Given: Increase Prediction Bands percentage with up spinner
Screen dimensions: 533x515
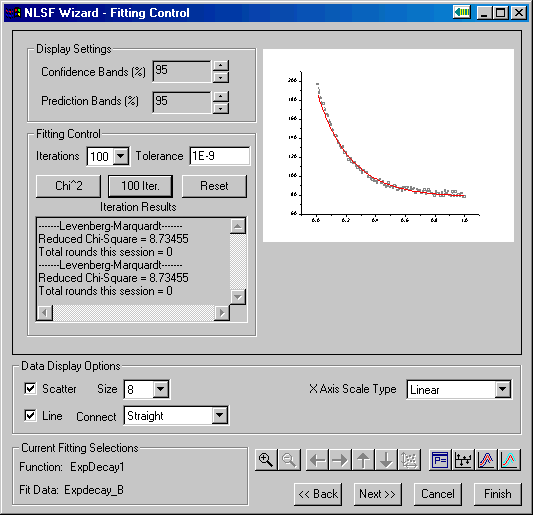Looking at the screenshot, I should click(x=221, y=96).
